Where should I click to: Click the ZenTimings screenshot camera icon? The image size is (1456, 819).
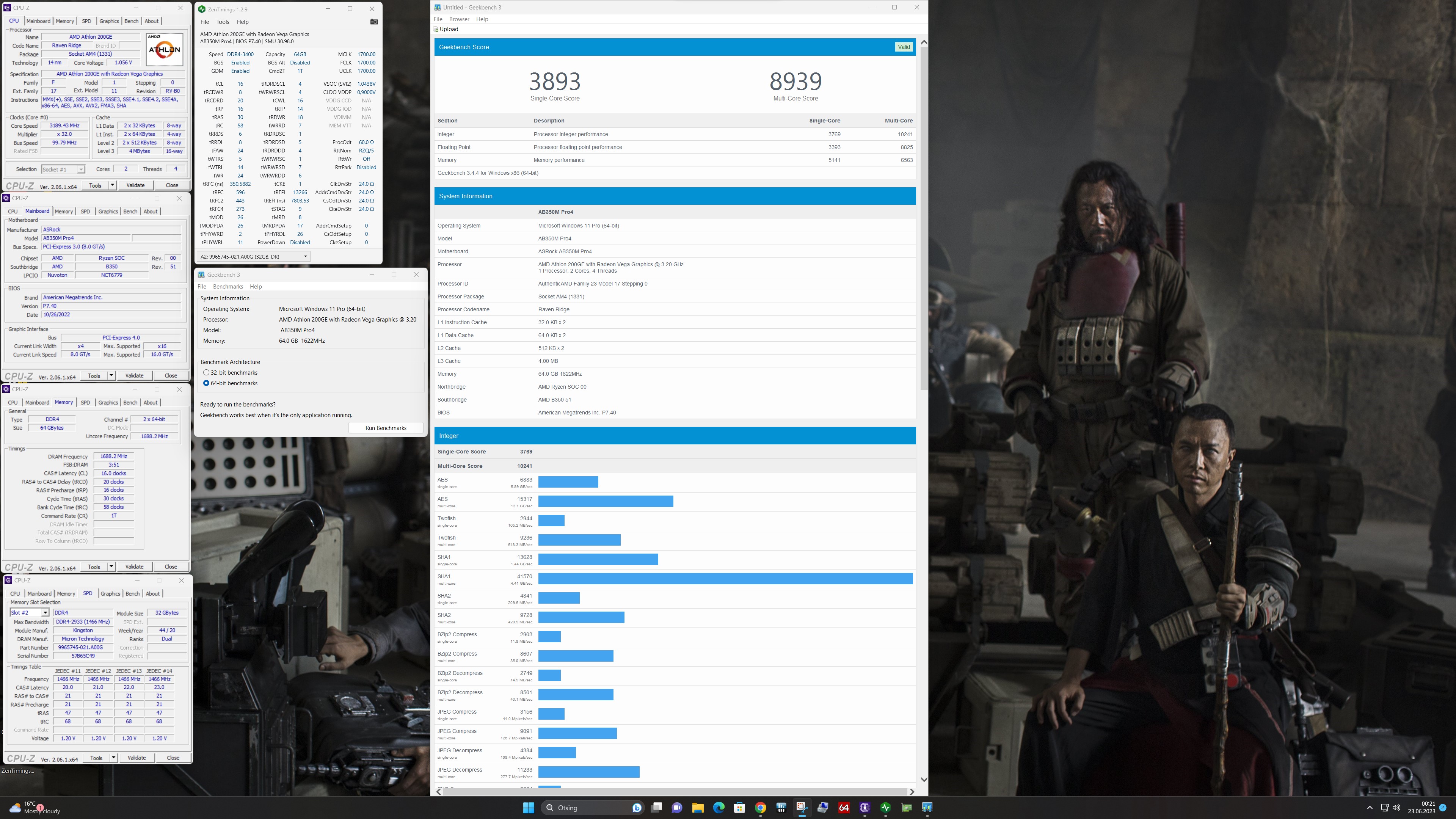point(373,22)
